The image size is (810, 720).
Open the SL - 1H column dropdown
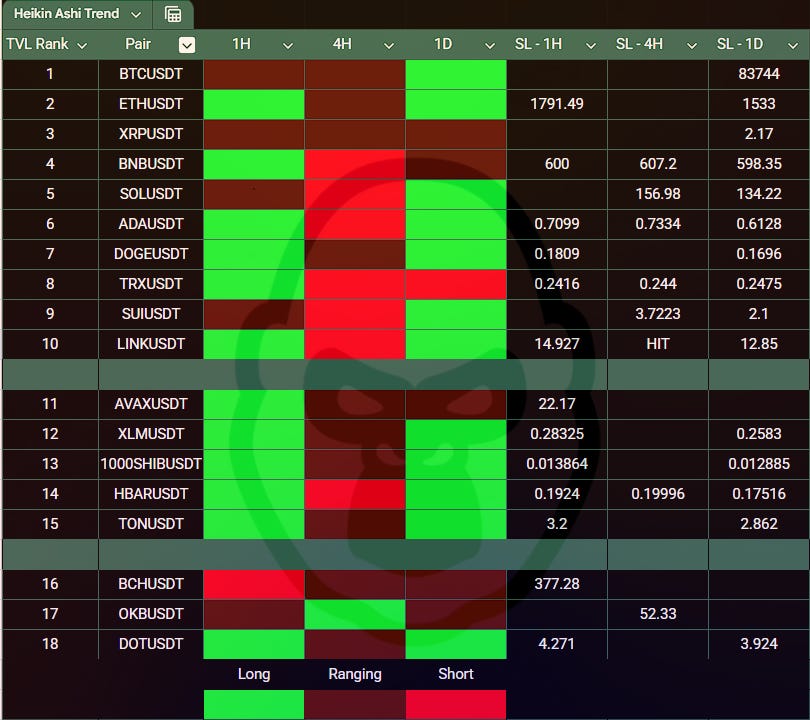(590, 45)
